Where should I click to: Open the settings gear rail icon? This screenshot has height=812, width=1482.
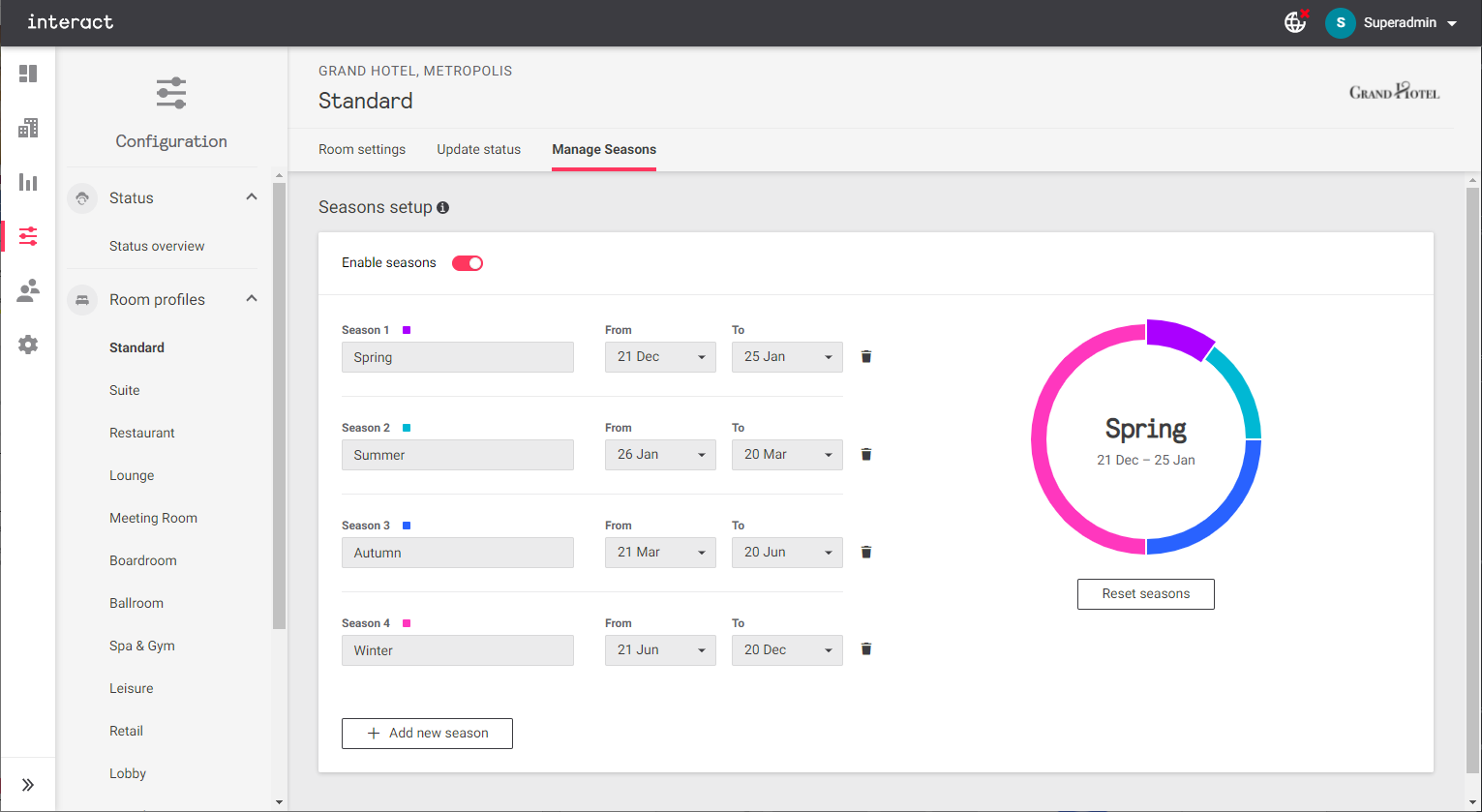pyautogui.click(x=28, y=345)
